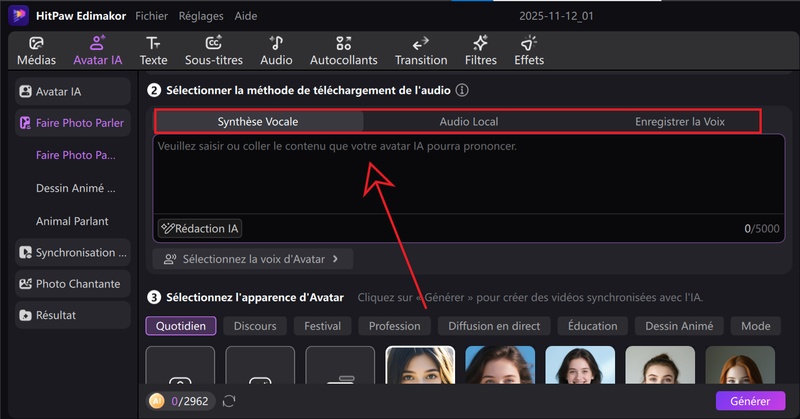Select the Dessin Animé category filter chip
Screen dimensions: 800x419
tap(679, 326)
